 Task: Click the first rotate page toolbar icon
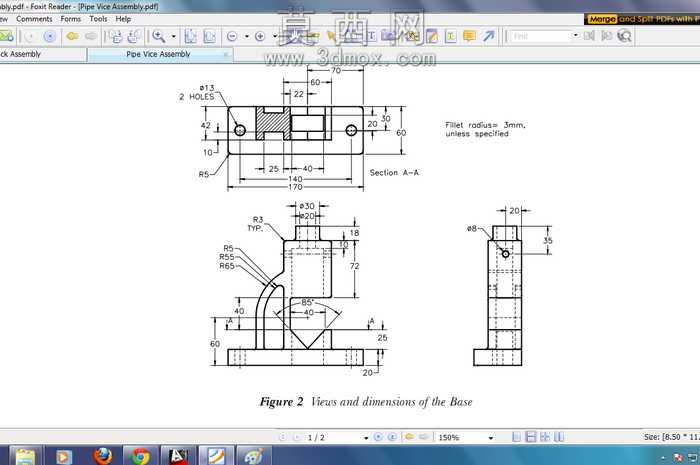pos(116,36)
